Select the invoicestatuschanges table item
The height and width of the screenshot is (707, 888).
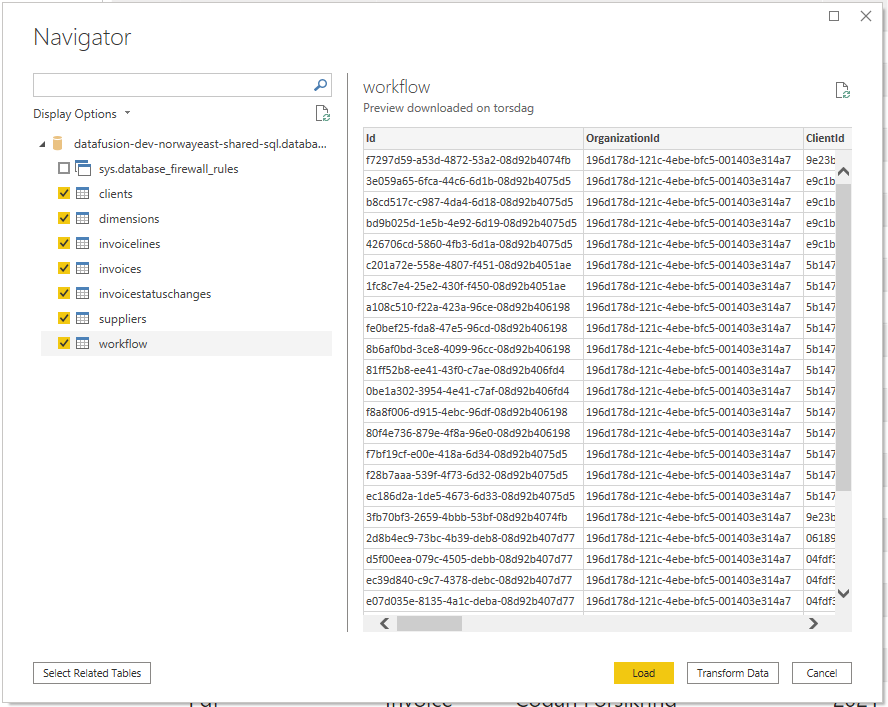tap(154, 294)
